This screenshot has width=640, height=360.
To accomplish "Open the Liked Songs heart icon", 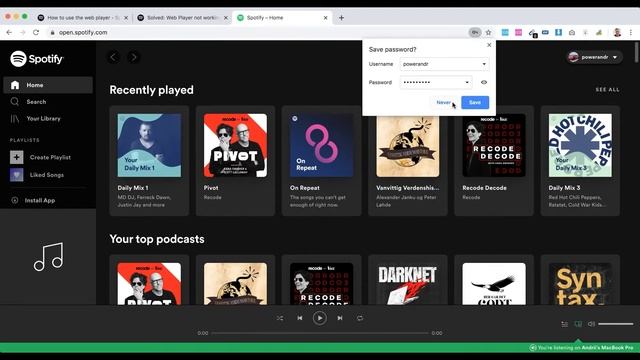I will point(17,175).
